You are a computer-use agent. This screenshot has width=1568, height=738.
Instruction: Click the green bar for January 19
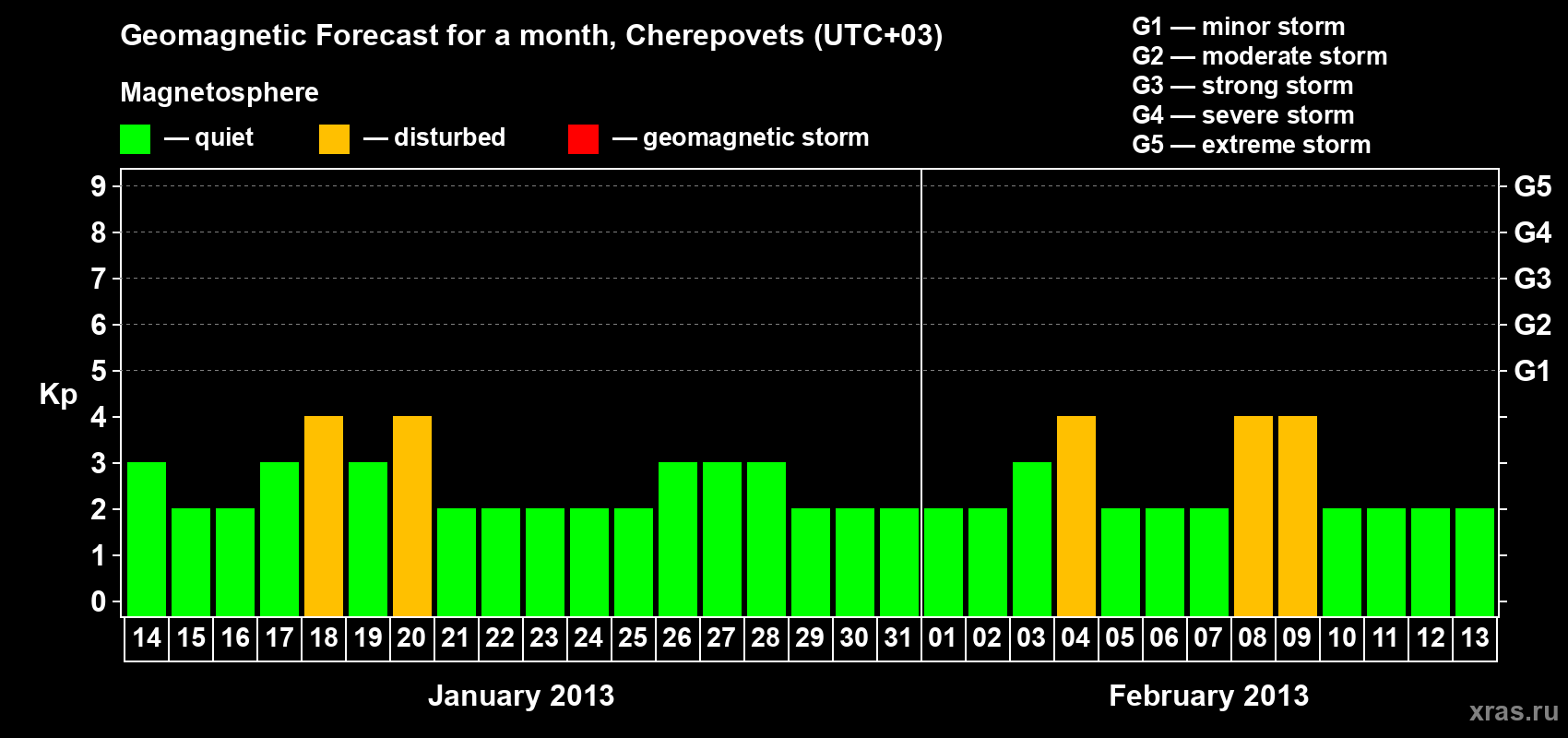(368, 539)
